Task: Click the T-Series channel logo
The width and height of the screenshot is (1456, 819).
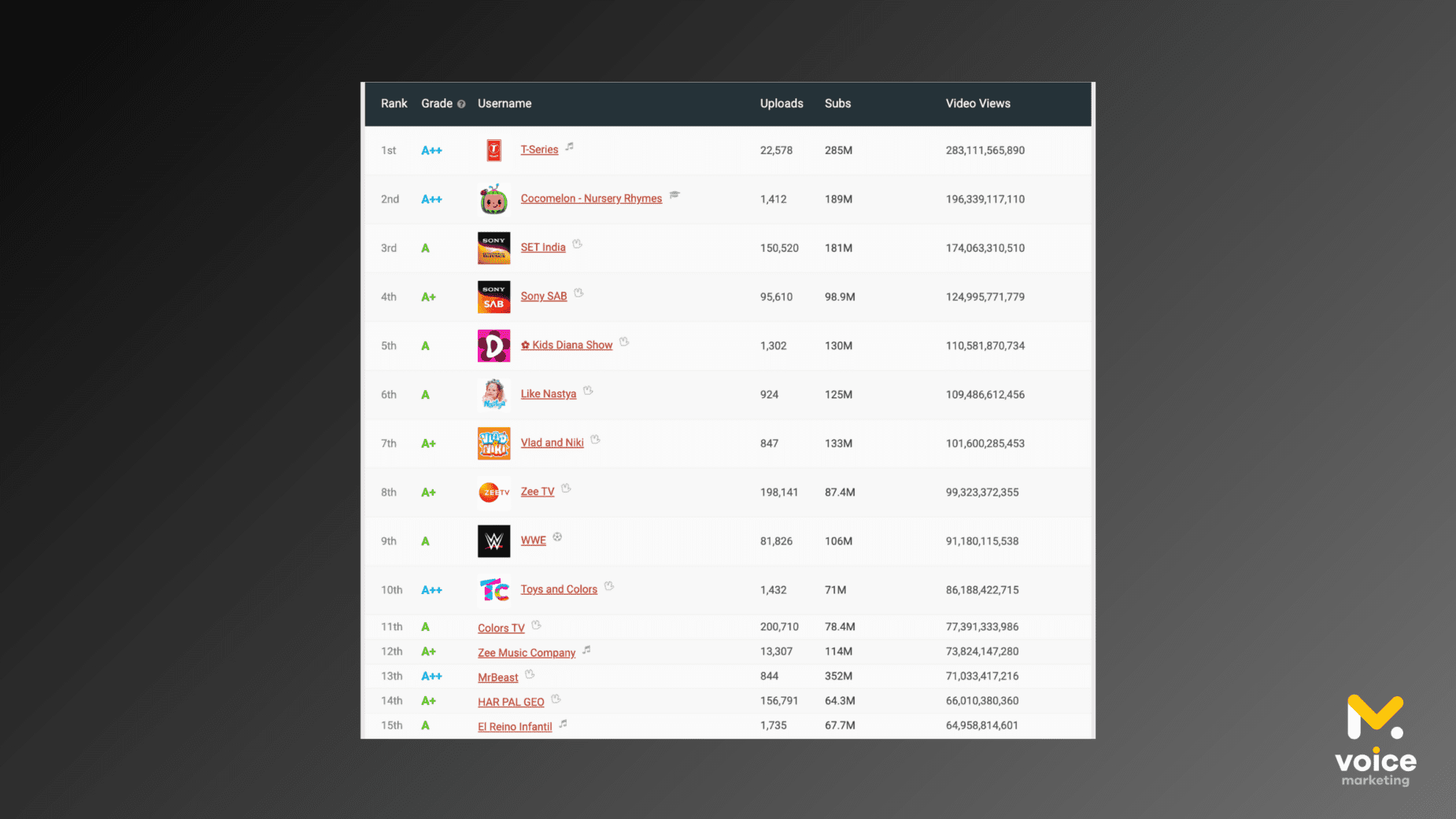Action: 493,150
